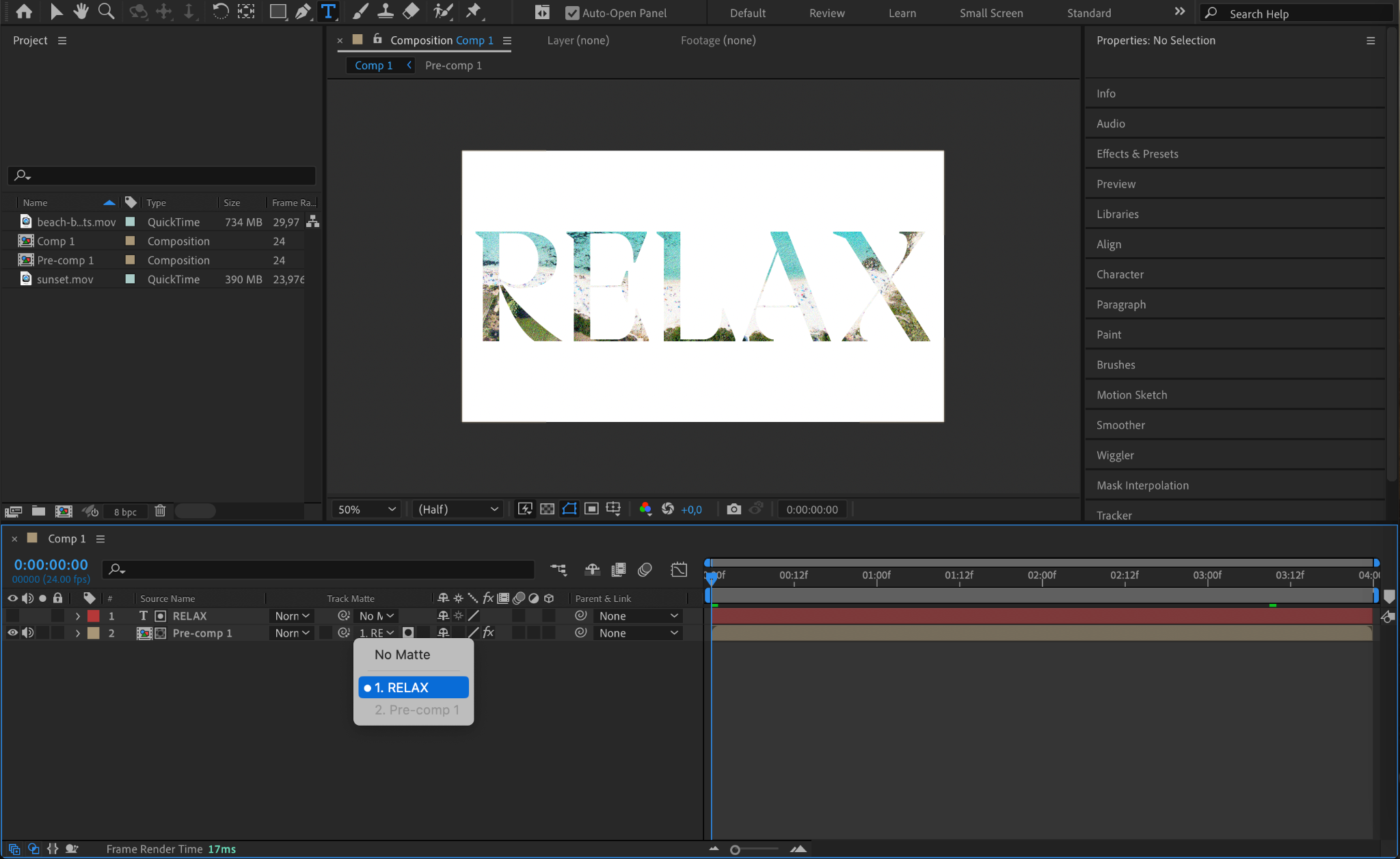Show the RELAX layer visibility

(12, 616)
